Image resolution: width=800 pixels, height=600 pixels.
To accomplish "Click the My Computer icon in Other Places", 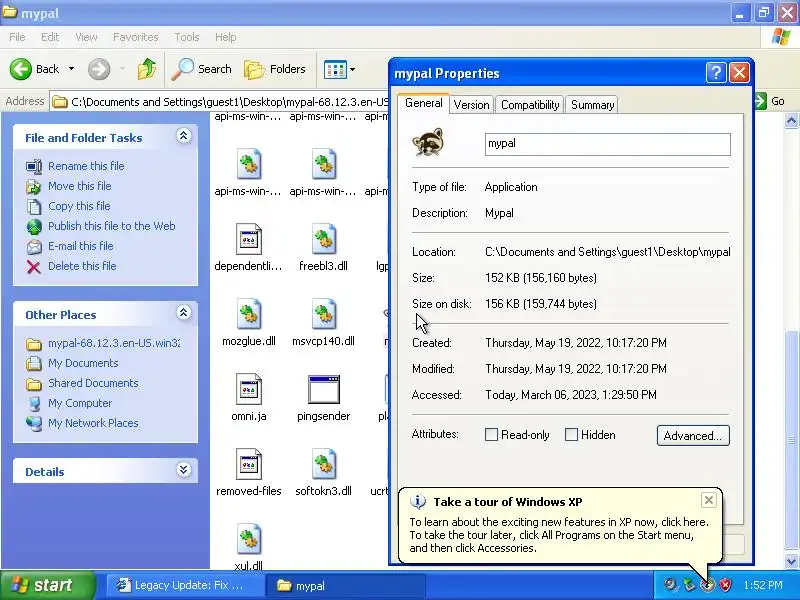I will pyautogui.click(x=34, y=404).
